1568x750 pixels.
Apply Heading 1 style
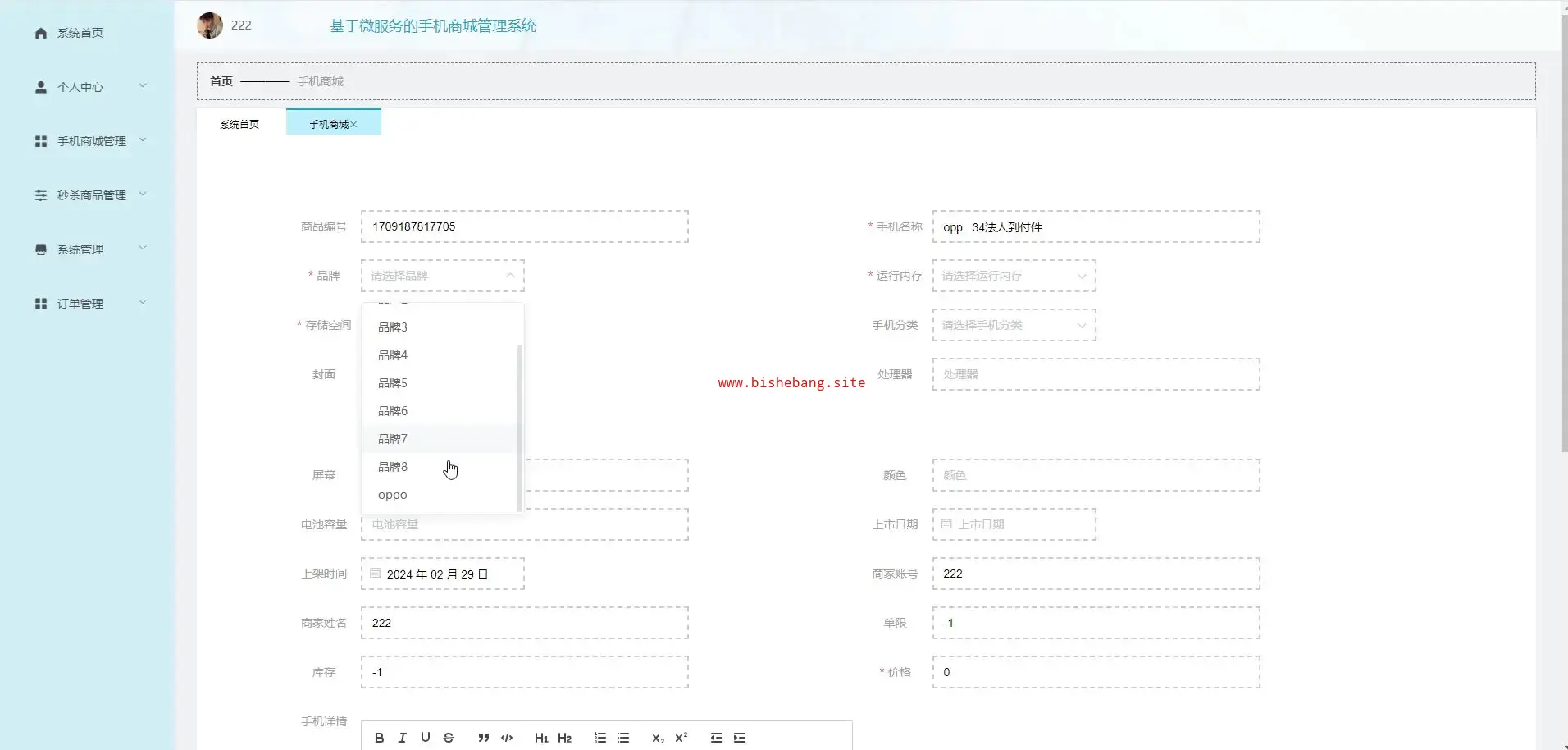pos(541,738)
